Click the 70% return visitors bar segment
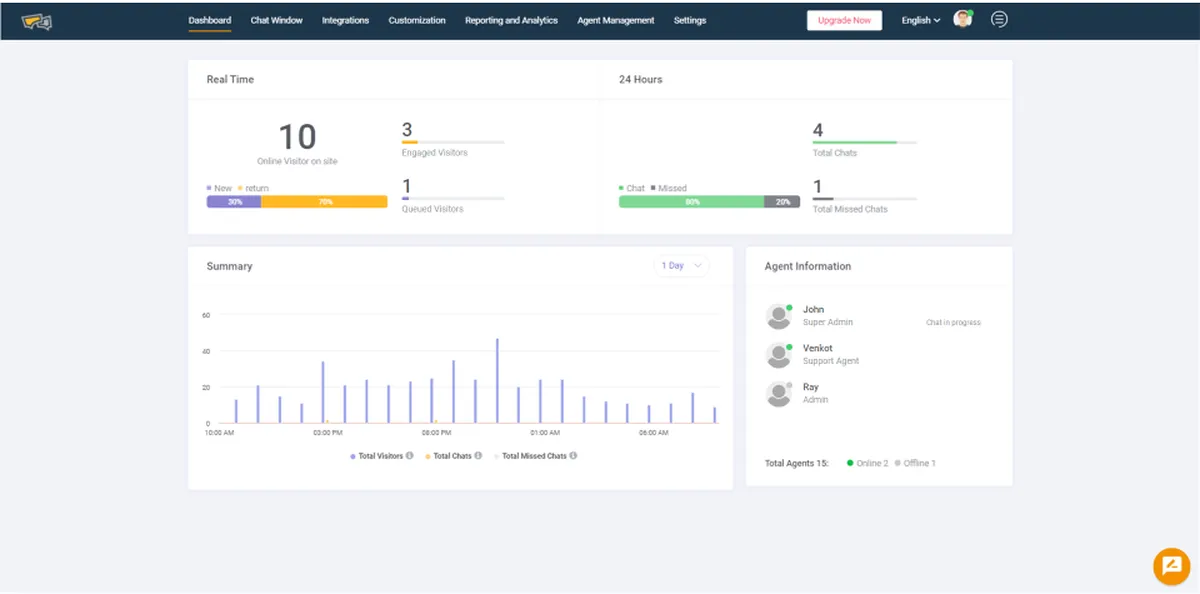The width and height of the screenshot is (1200, 594). tap(324, 202)
